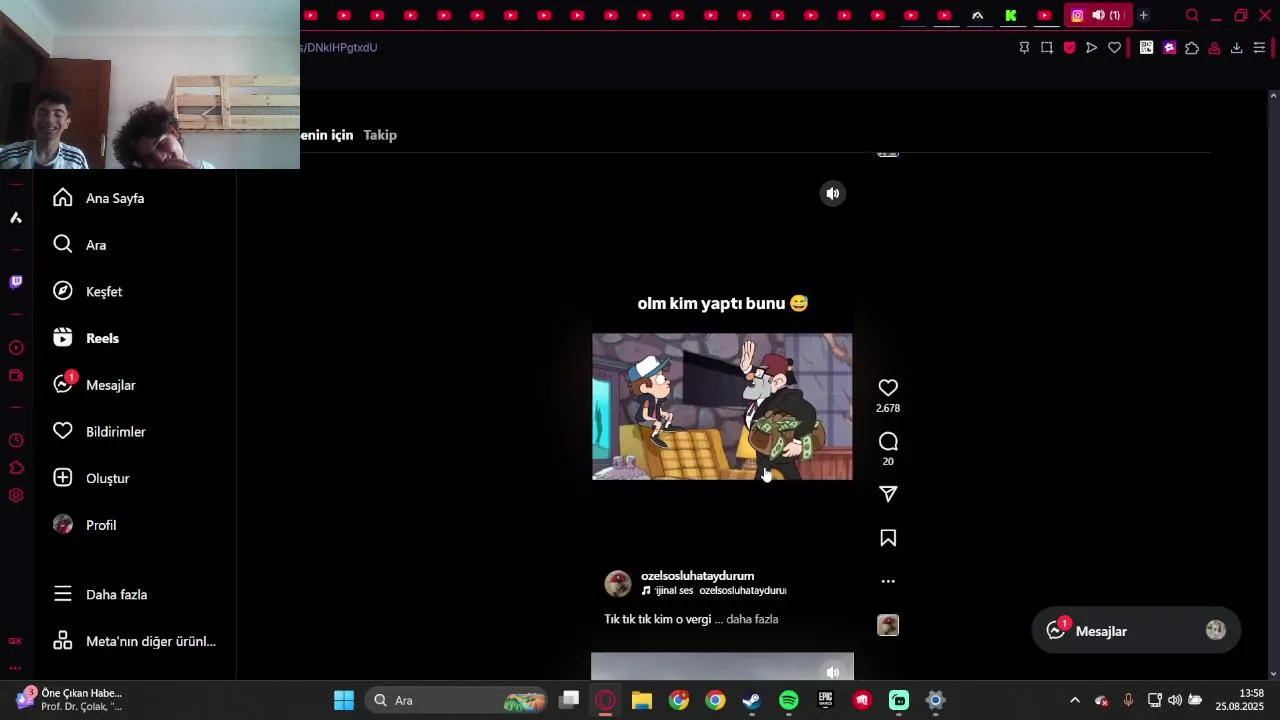Click the Gravity Falls reel video
The height and width of the screenshot is (720, 1280).
[x=722, y=407]
